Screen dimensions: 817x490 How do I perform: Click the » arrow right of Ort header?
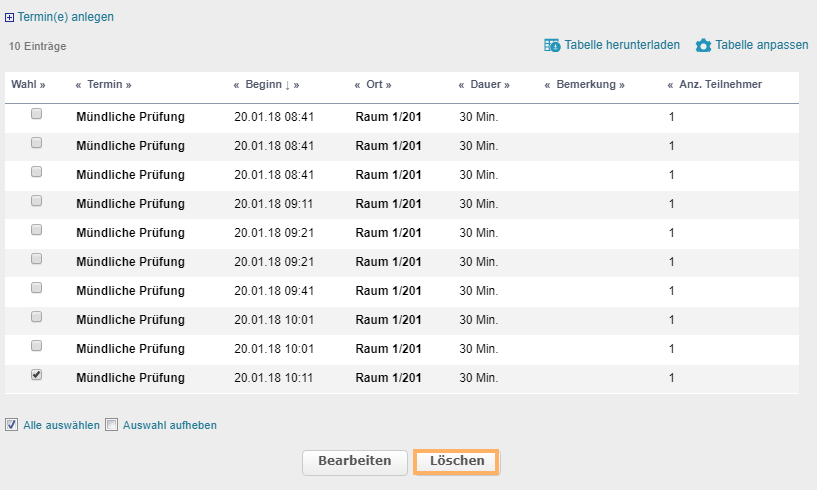[x=388, y=85]
